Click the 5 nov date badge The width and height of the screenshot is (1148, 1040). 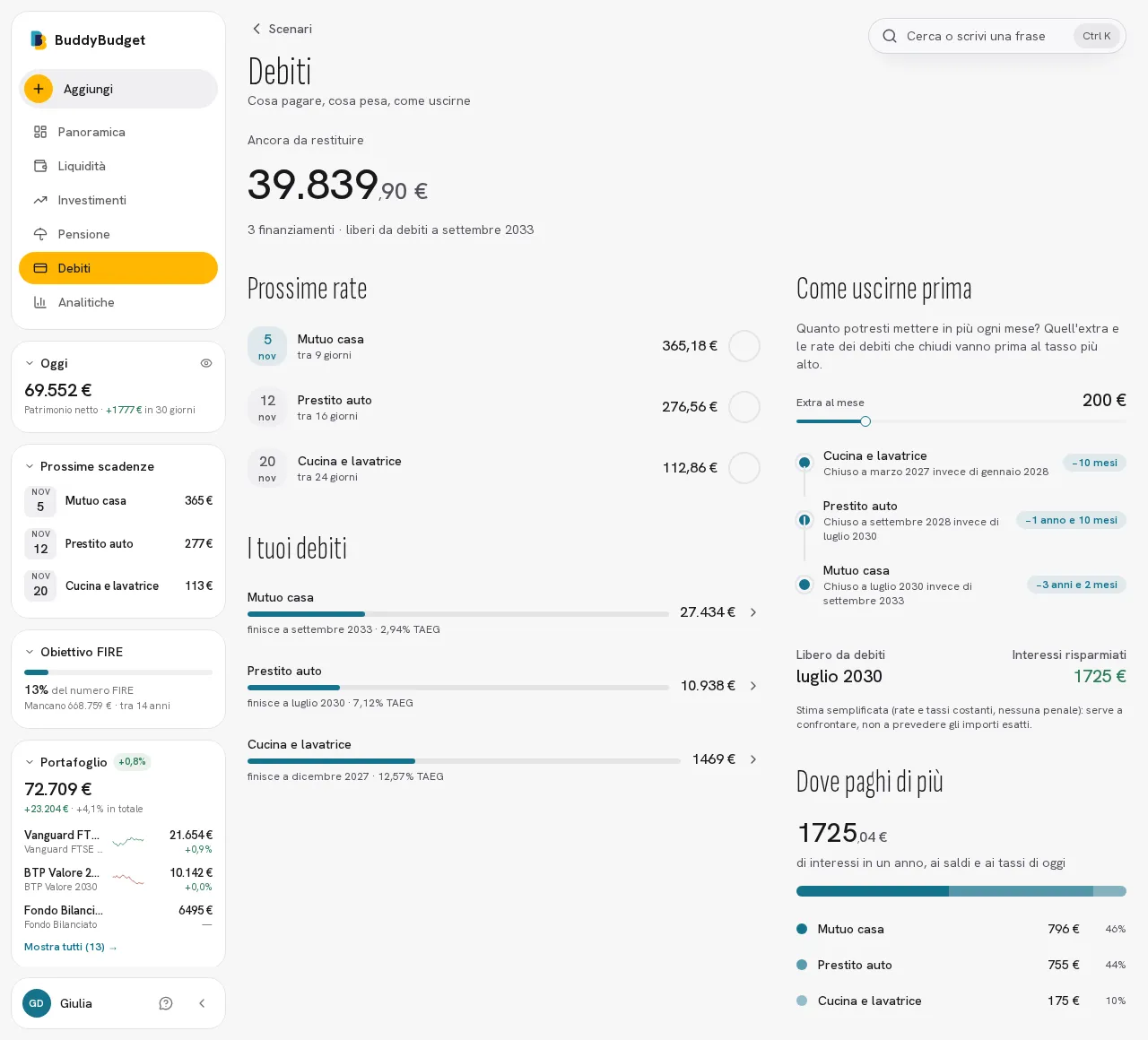(267, 346)
